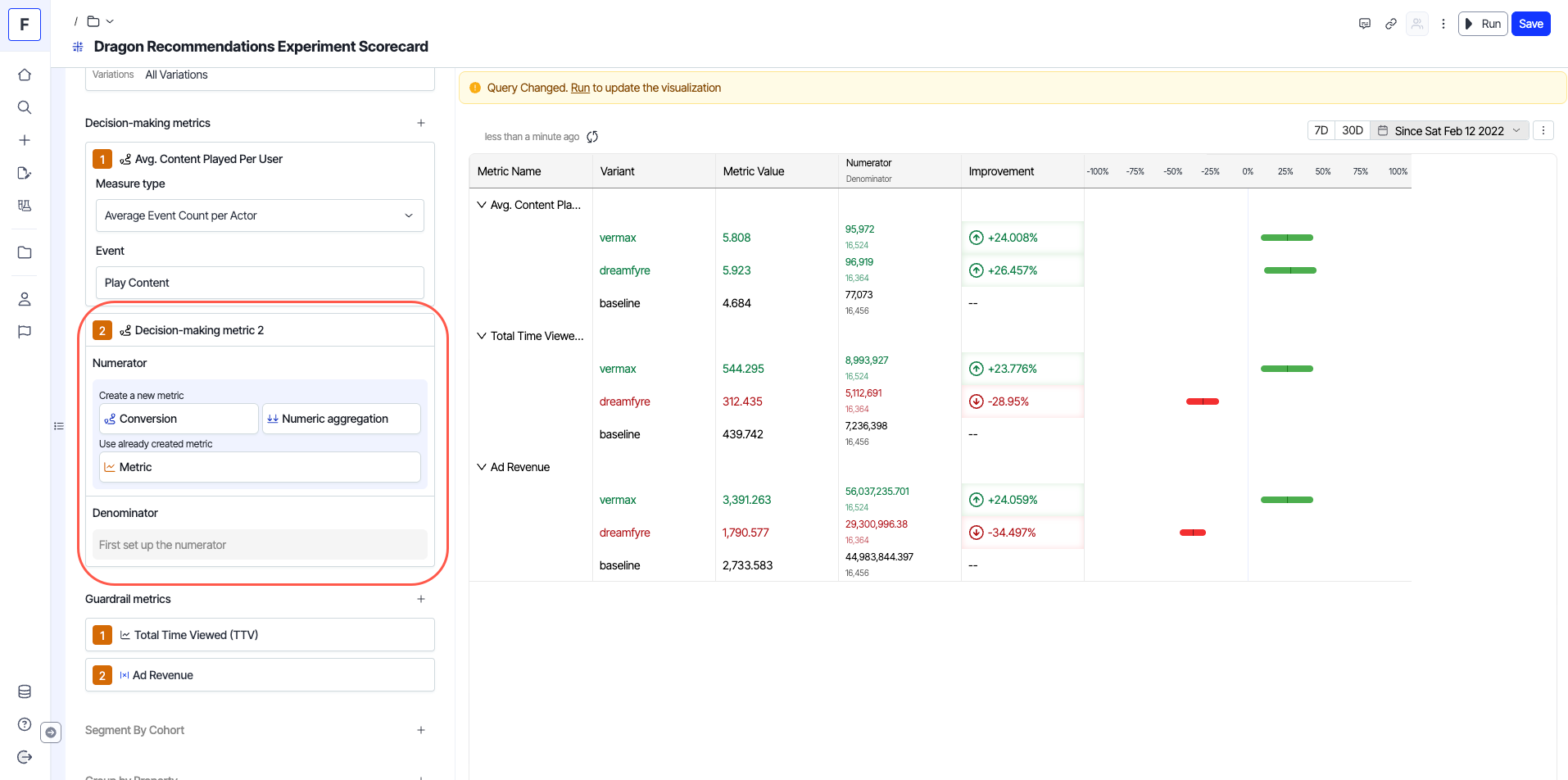
Task: Open the share users icon
Action: [1417, 24]
